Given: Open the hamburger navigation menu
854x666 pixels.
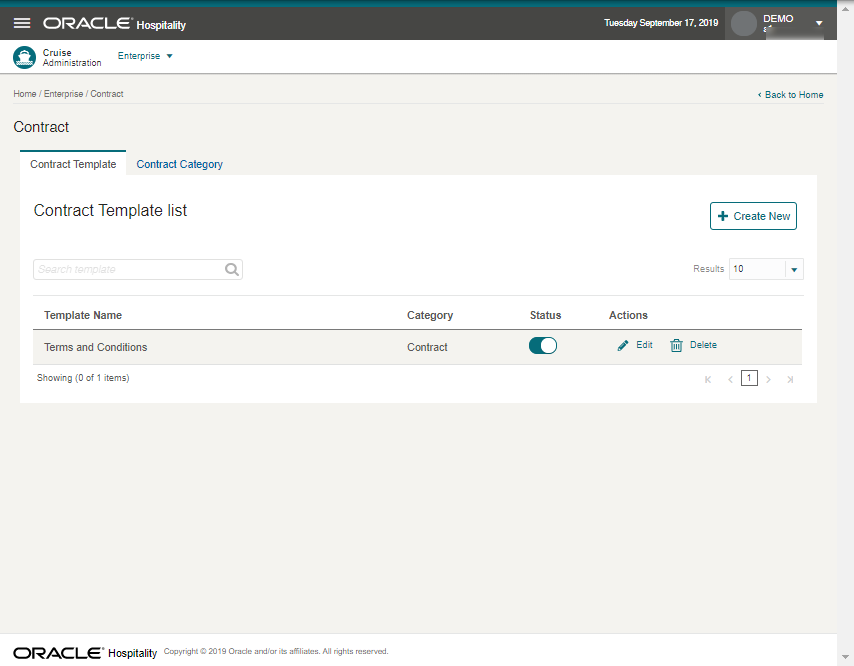Looking at the screenshot, I should tap(22, 23).
